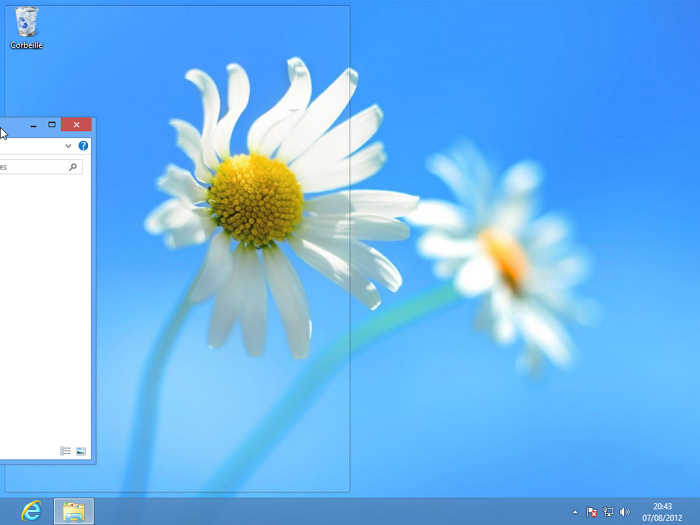Open the clock showing 20:43
The width and height of the screenshot is (700, 525).
[x=662, y=511]
